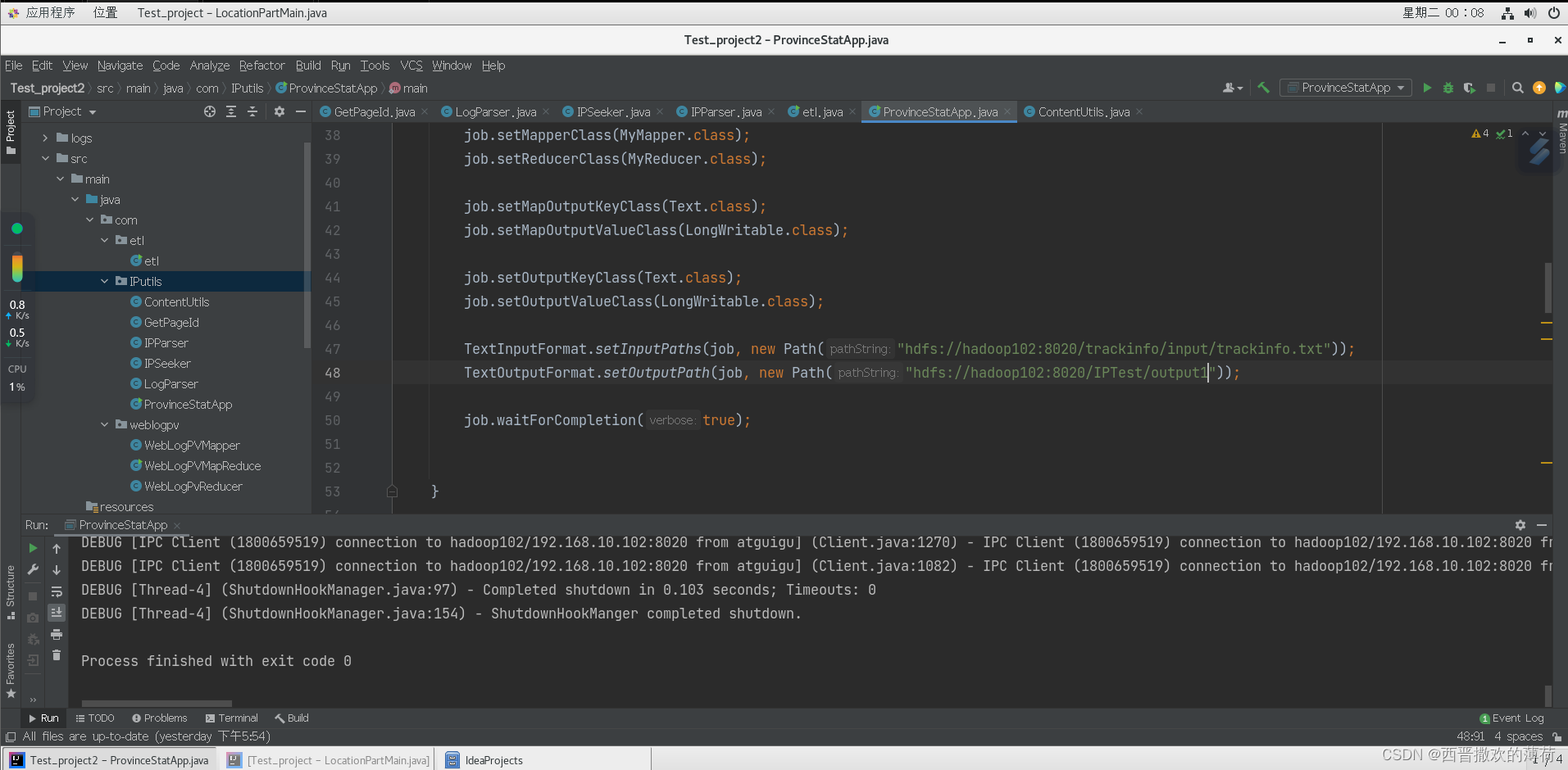This screenshot has width=1568, height=770.
Task: Hide the Run tool window
Action: (x=1542, y=525)
